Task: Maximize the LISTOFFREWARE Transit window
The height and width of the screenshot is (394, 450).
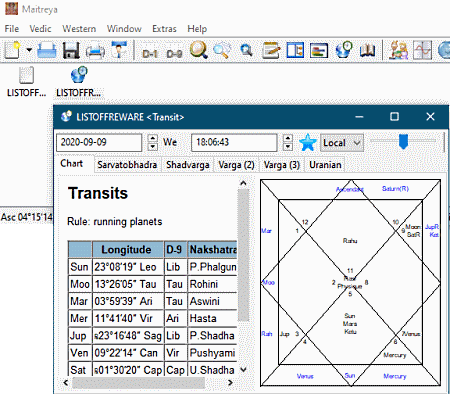Action: [x=394, y=116]
